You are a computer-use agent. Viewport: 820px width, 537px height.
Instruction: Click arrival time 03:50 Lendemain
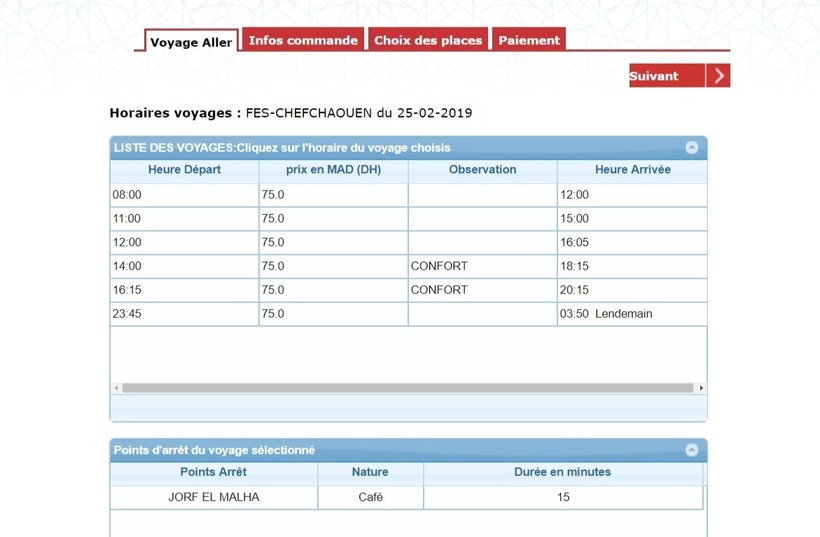pyautogui.click(x=606, y=314)
